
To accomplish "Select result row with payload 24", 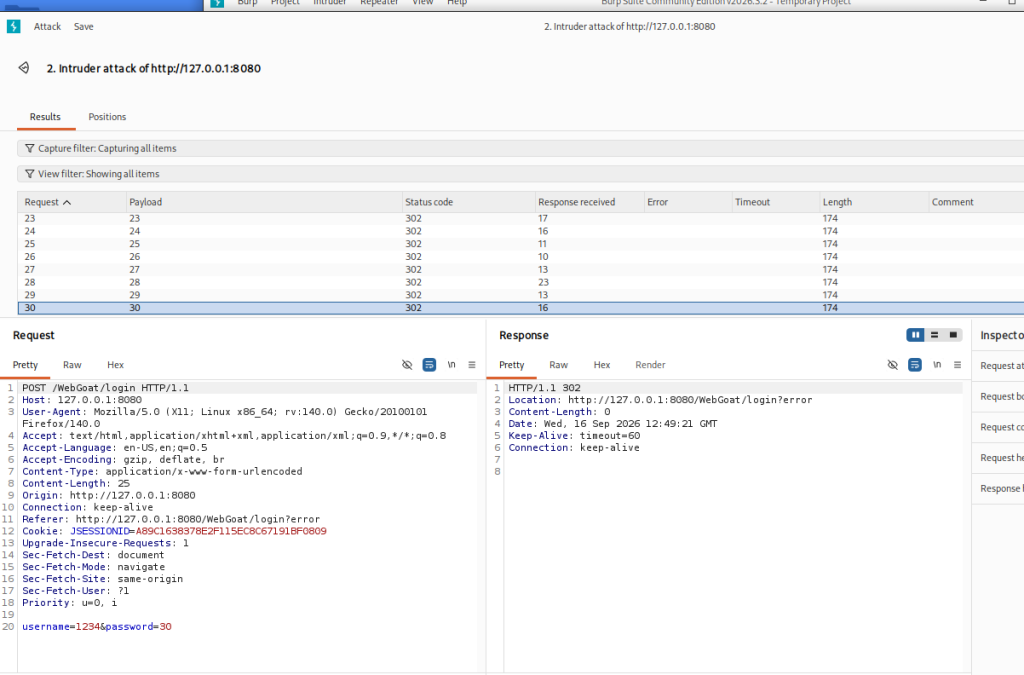I will point(520,231).
